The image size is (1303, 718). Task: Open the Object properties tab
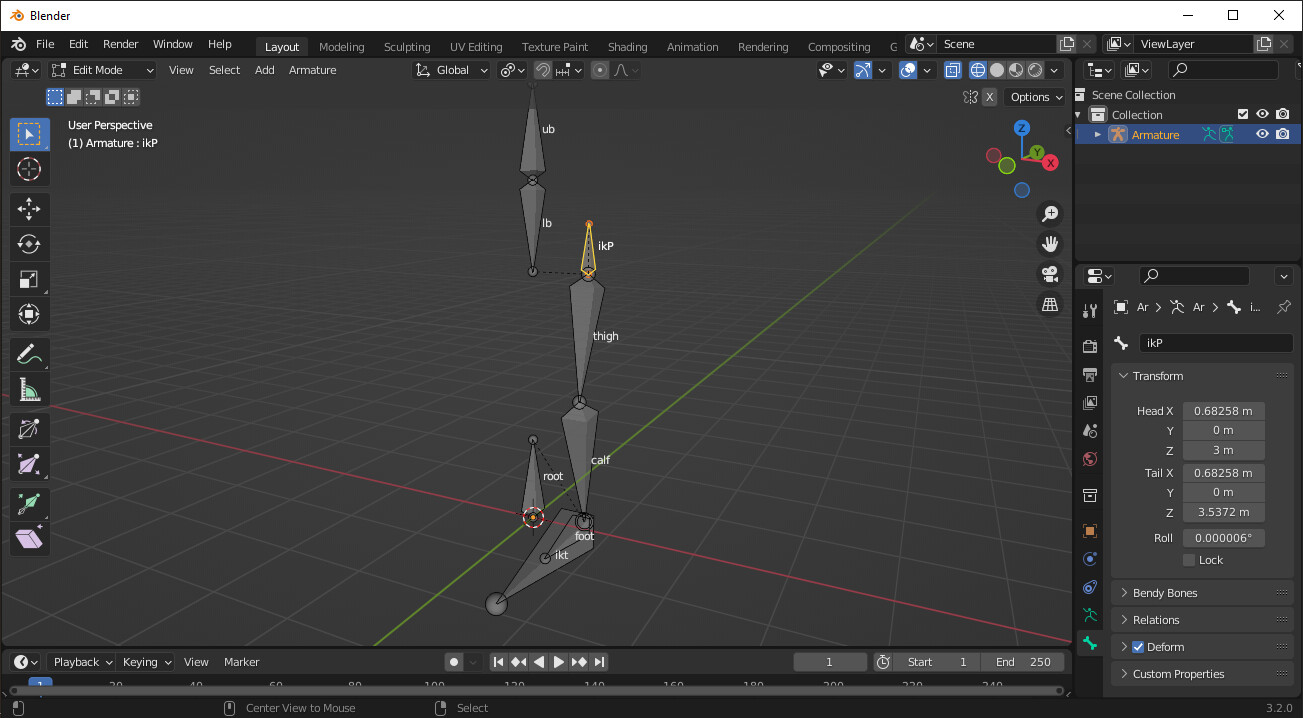tap(1090, 531)
